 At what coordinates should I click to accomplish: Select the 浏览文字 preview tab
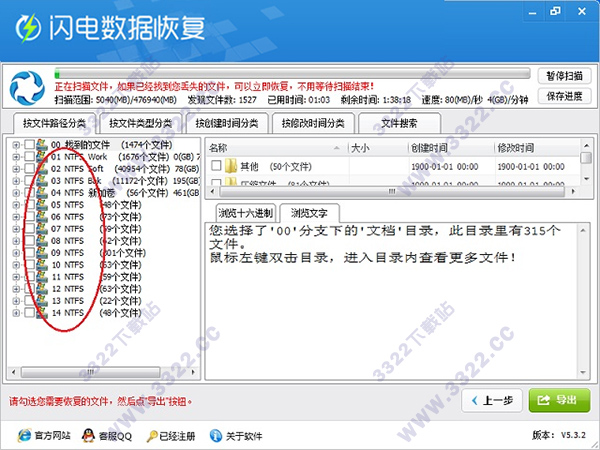pyautogui.click(x=309, y=213)
